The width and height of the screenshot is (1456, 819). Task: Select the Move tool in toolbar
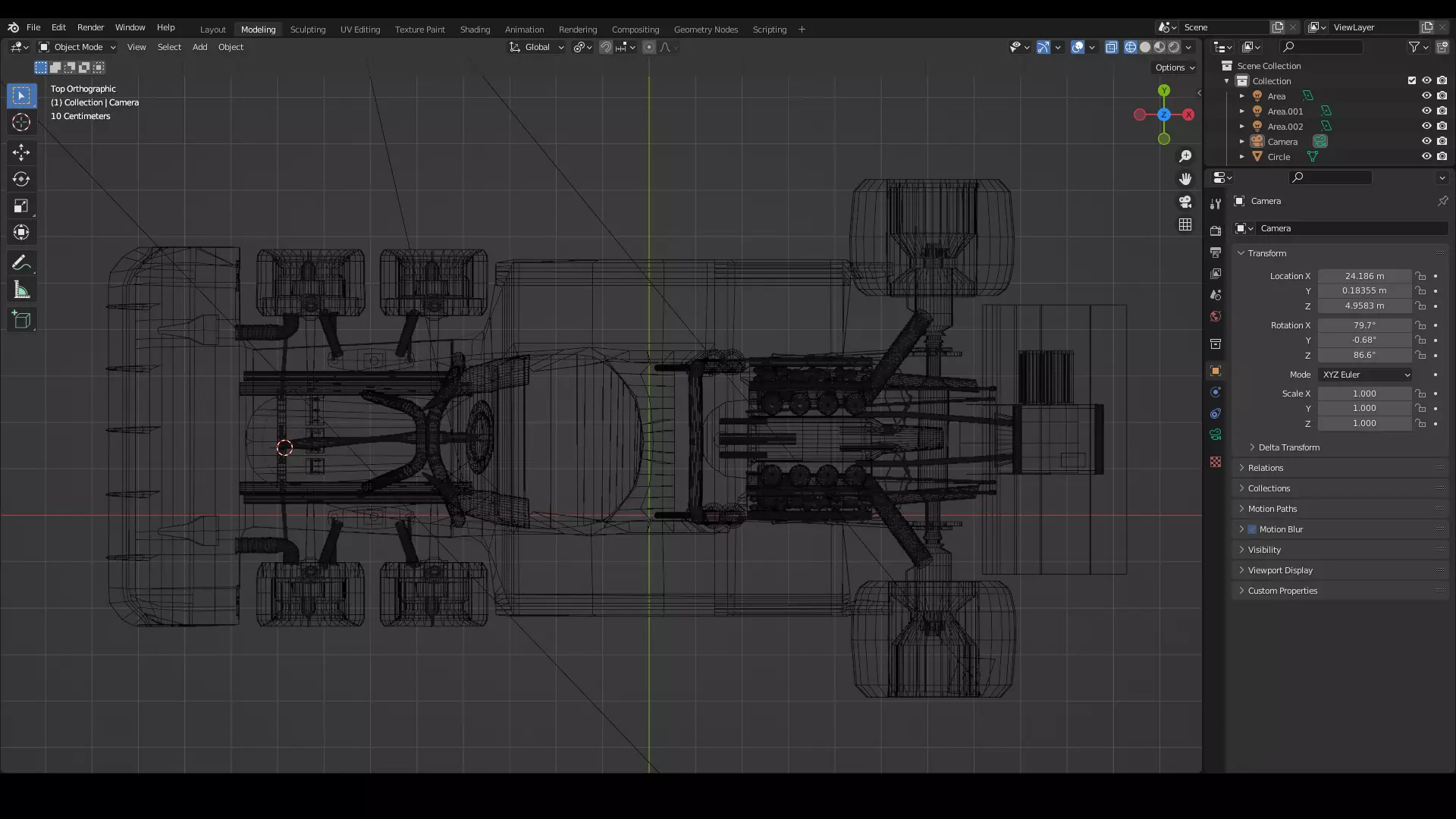[x=21, y=152]
